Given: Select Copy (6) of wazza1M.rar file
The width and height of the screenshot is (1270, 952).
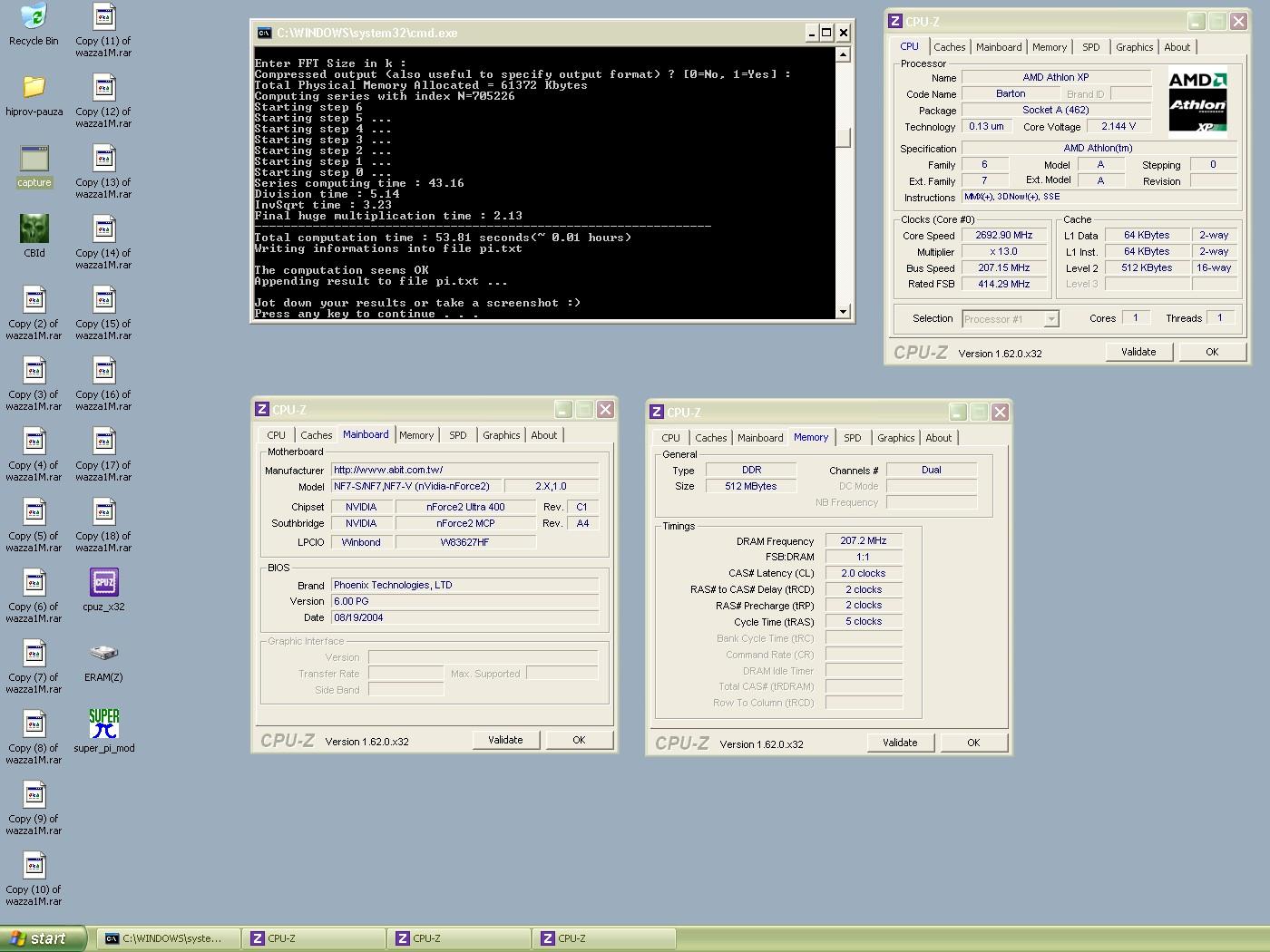Looking at the screenshot, I should tap(34, 596).
